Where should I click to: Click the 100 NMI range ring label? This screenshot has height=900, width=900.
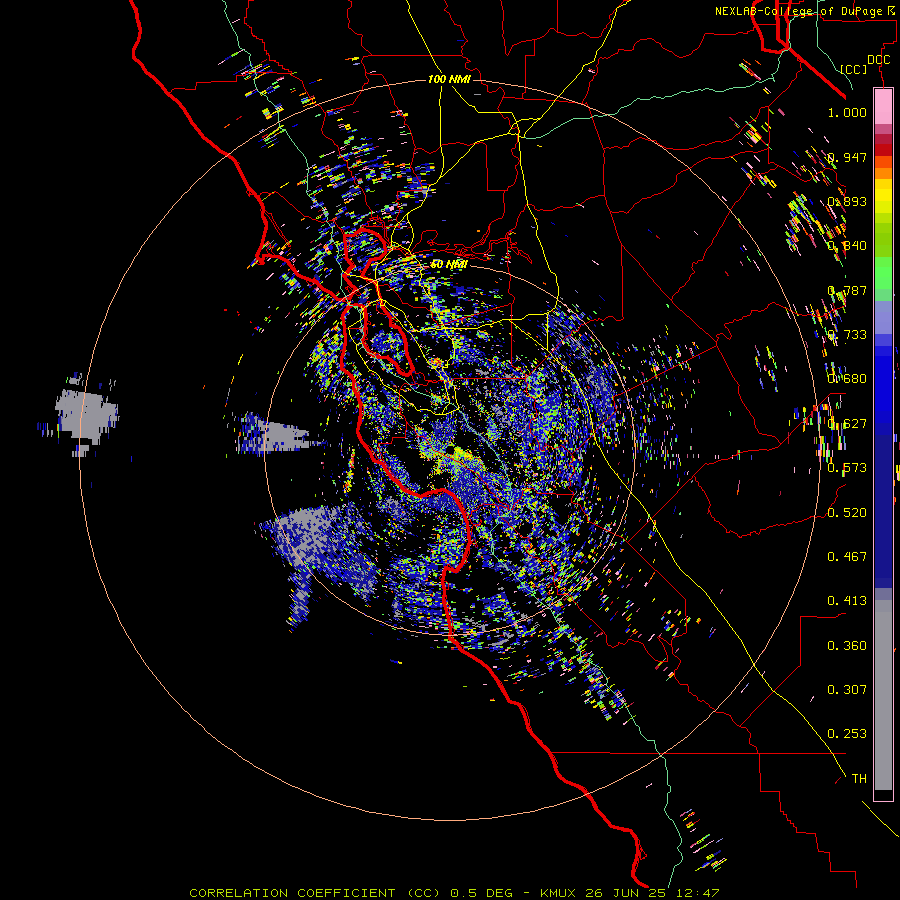449,79
